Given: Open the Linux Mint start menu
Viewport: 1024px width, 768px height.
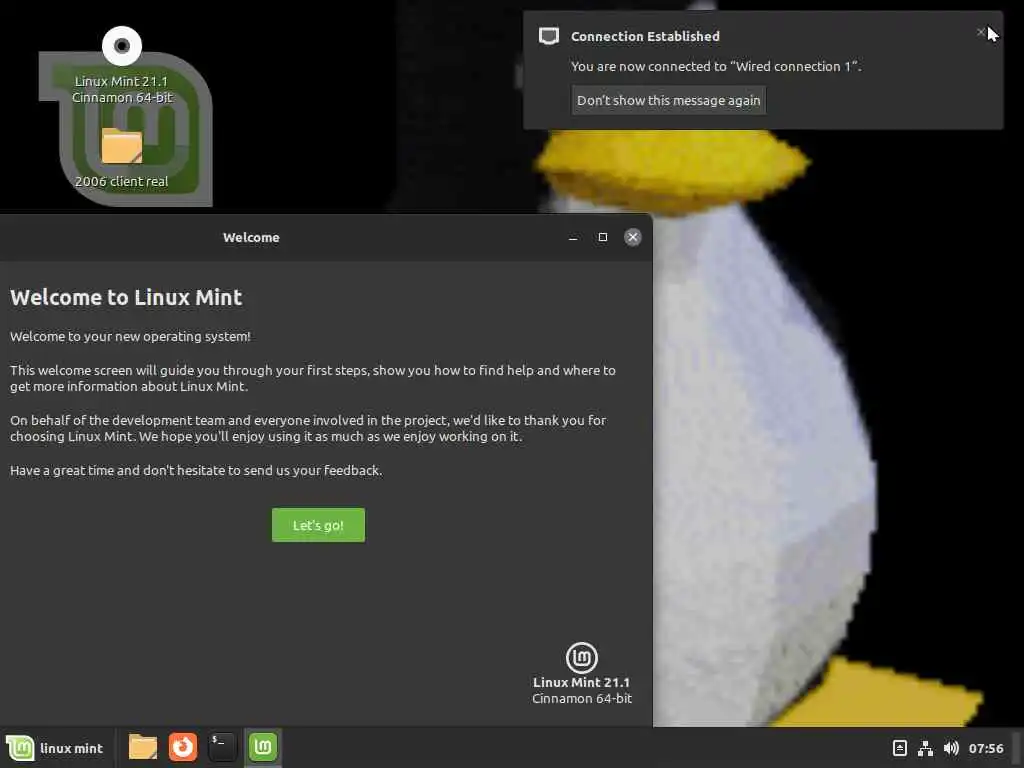Looking at the screenshot, I should point(55,748).
